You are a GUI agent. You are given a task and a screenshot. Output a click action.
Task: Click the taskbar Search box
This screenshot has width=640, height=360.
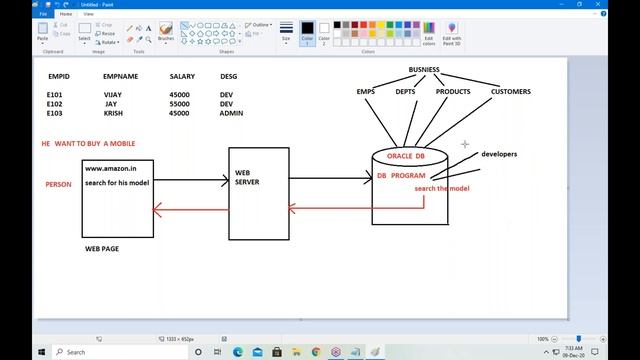(120, 352)
